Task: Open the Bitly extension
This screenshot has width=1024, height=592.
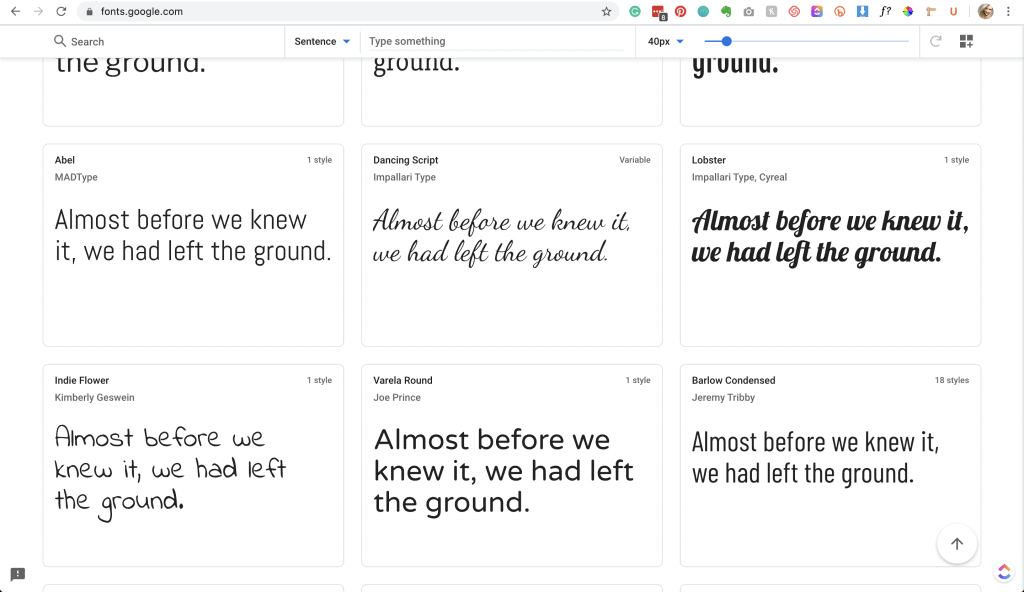Action: (840, 11)
